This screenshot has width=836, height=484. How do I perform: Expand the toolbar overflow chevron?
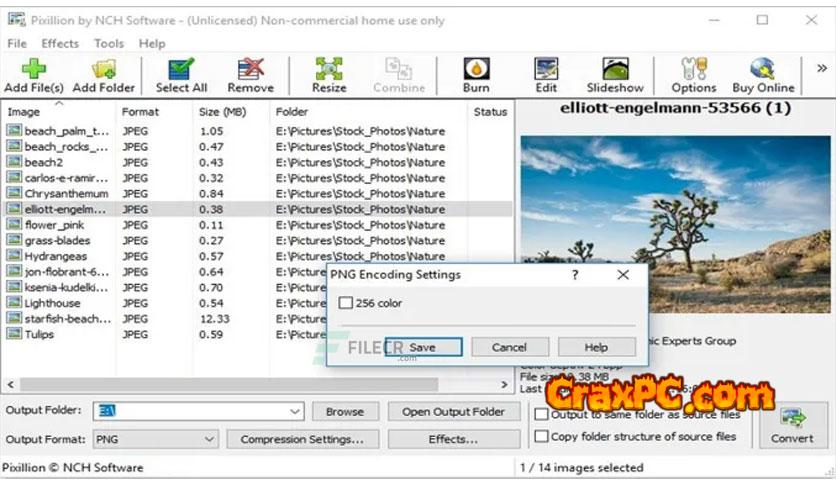tap(822, 68)
